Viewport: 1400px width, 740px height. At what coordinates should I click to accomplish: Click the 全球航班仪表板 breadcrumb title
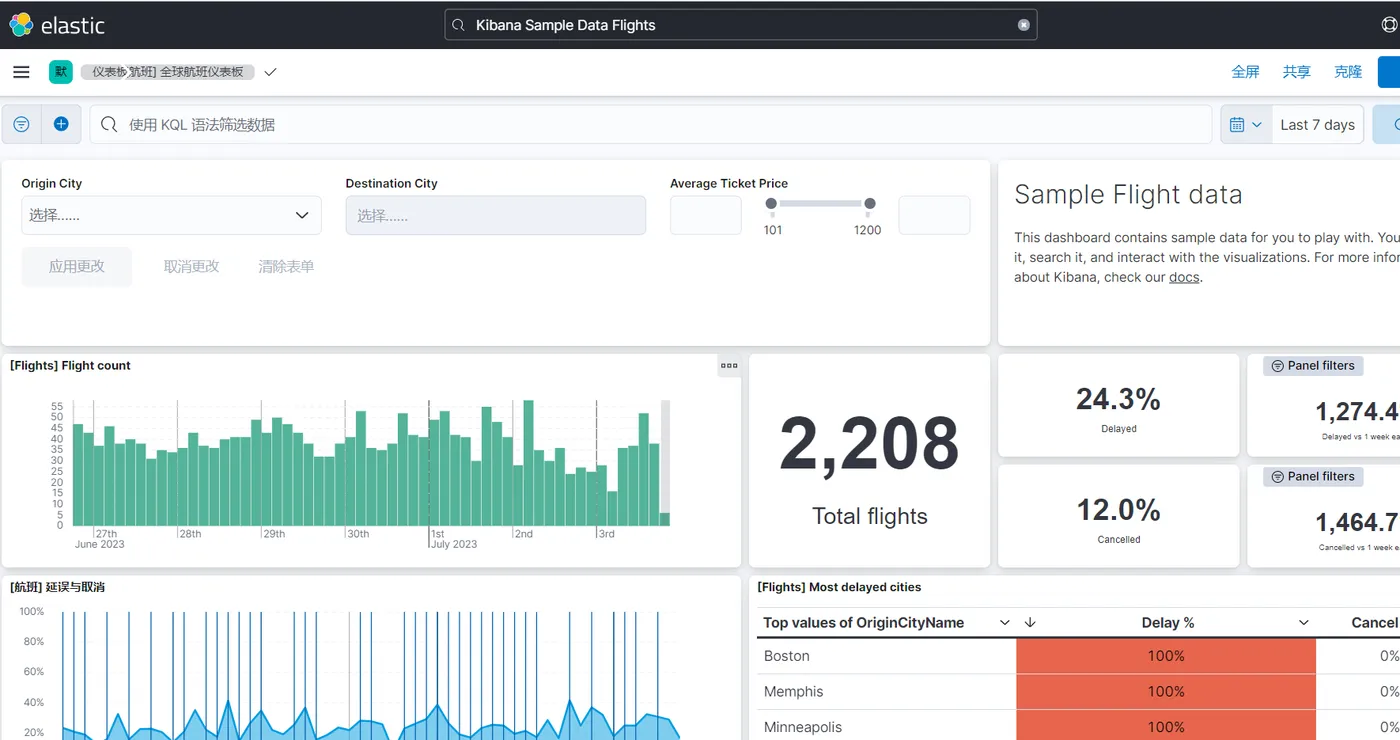tap(202, 72)
